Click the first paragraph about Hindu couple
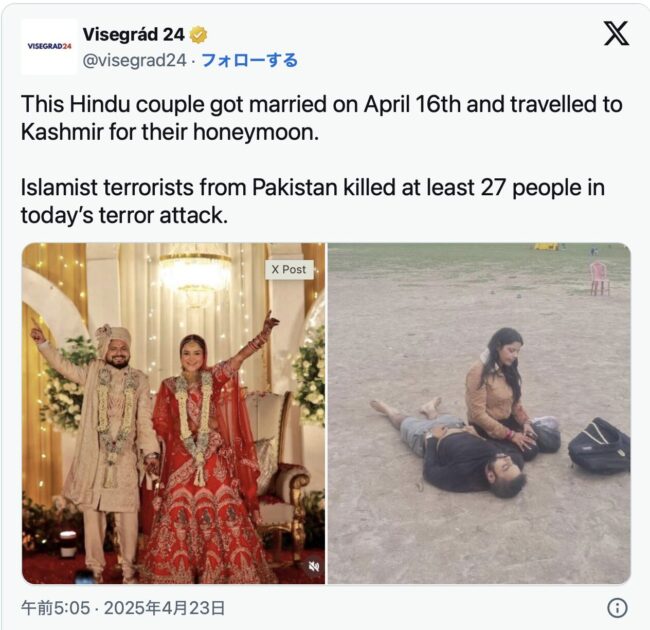The height and width of the screenshot is (630, 650). [x=322, y=118]
